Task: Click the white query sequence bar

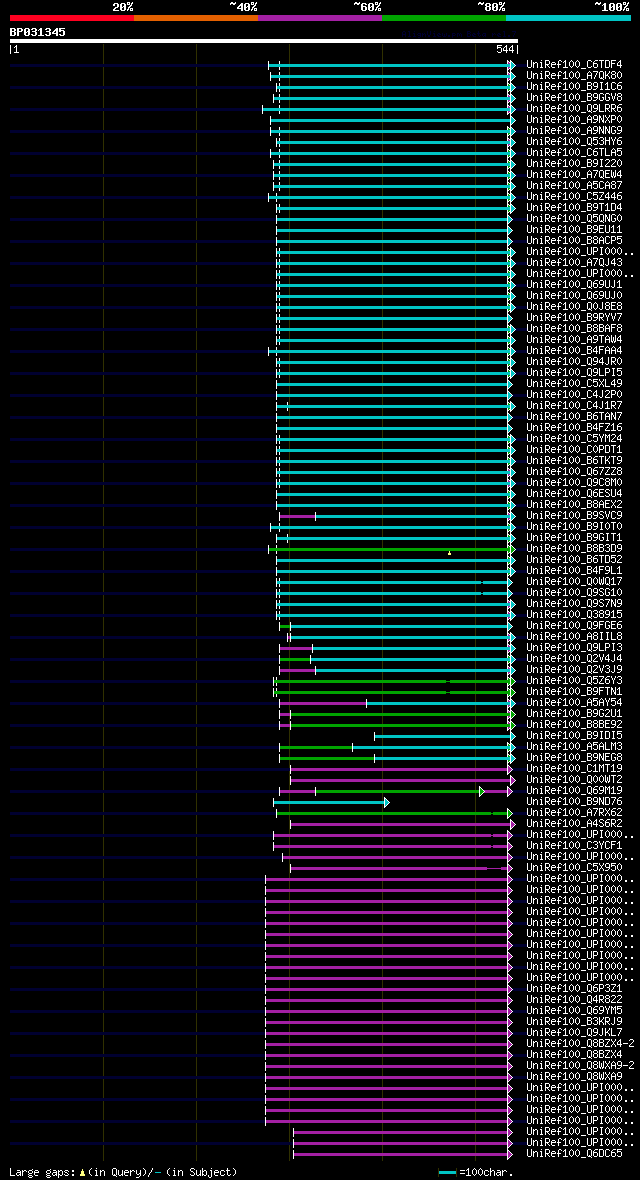Action: point(264,41)
